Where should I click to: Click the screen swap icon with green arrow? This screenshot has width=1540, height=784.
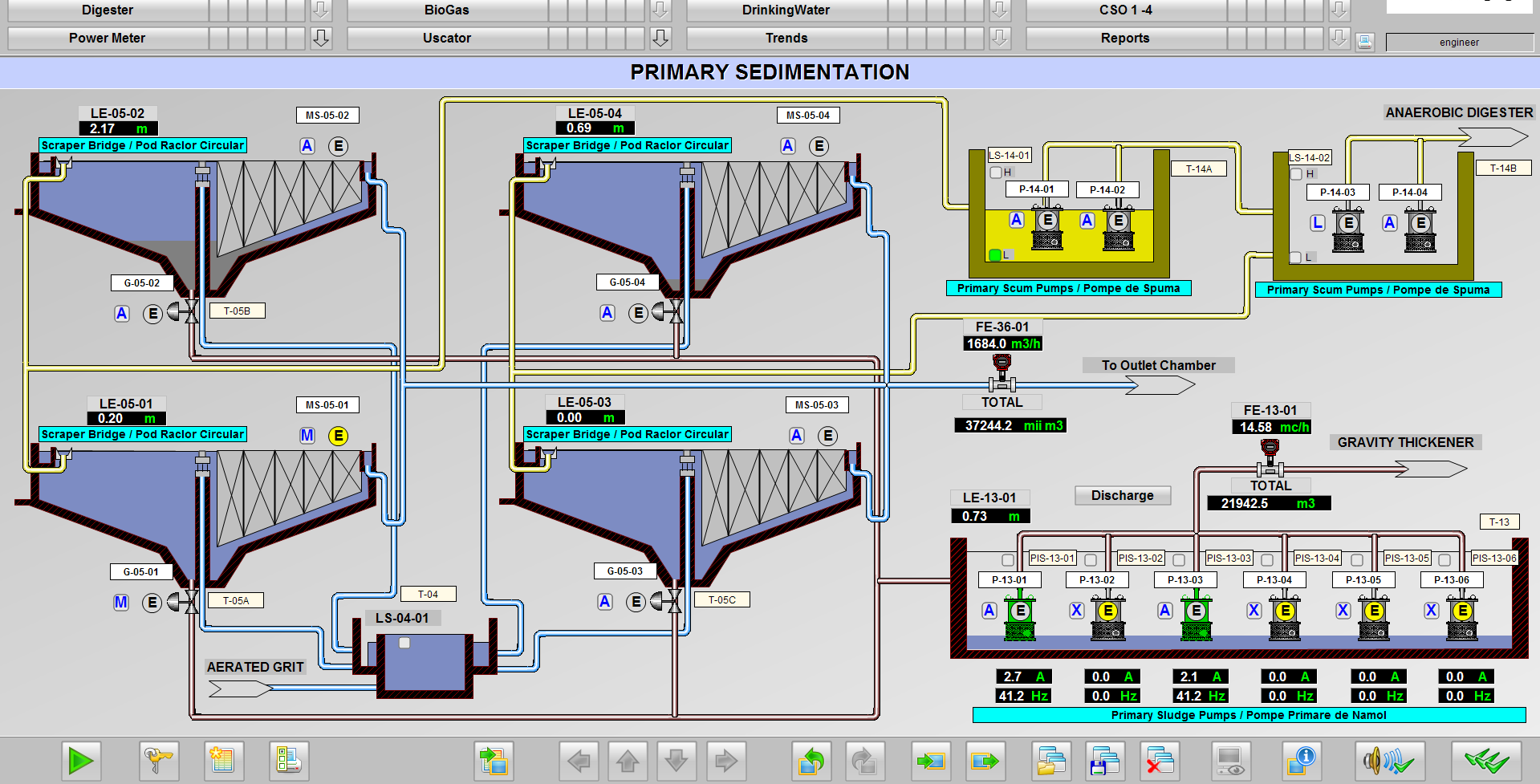point(494,760)
